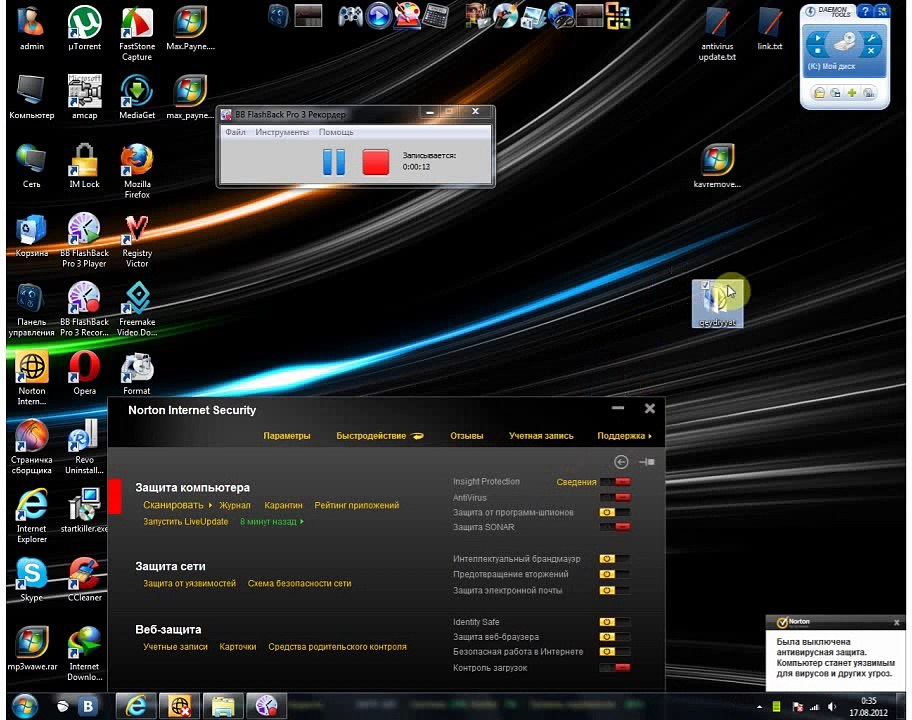The width and height of the screenshot is (912, 720).
Task: Open Защита от уязвимостей link
Action: [x=190, y=583]
